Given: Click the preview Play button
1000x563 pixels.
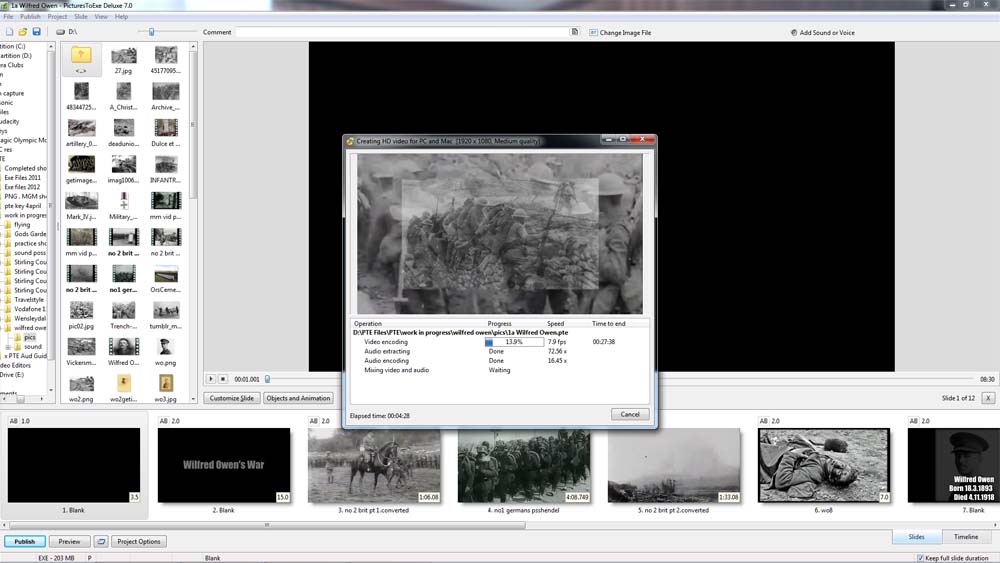Looking at the screenshot, I should click(x=210, y=379).
